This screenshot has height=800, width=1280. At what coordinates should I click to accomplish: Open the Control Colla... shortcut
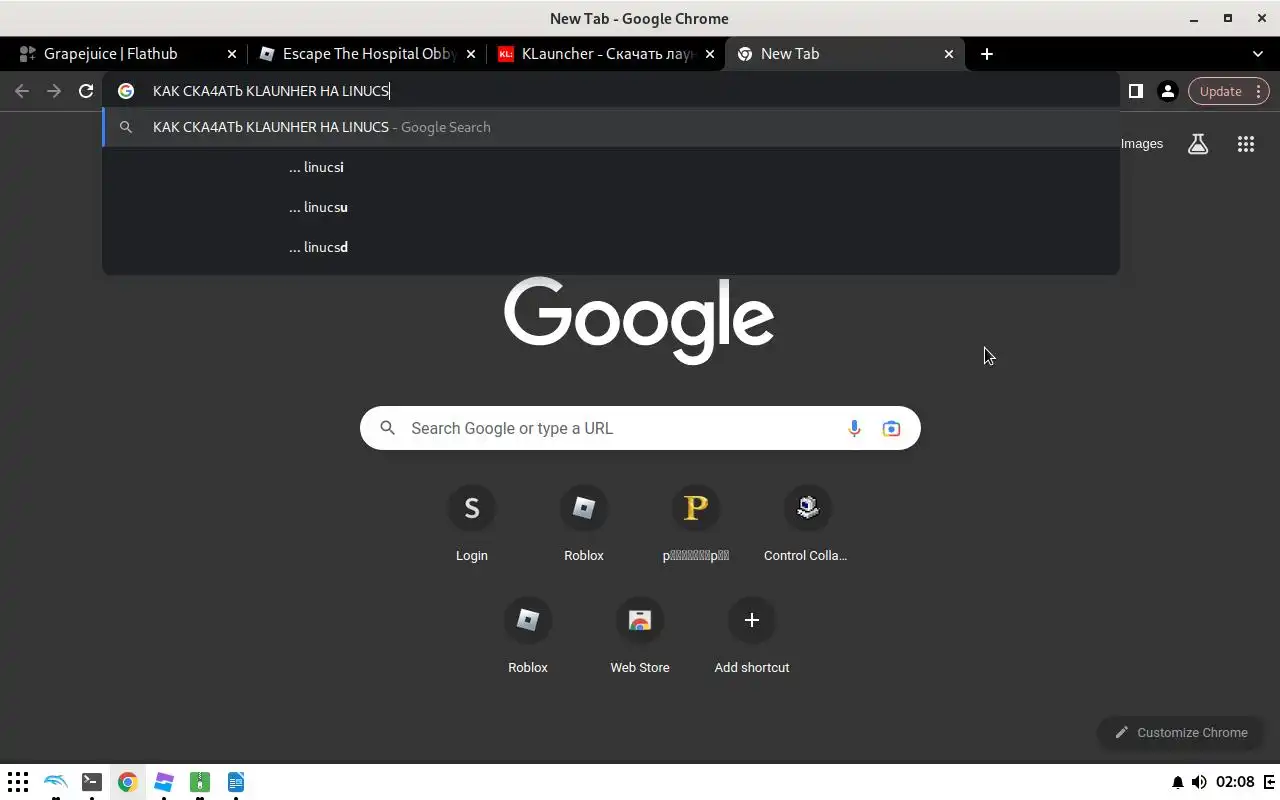point(807,524)
